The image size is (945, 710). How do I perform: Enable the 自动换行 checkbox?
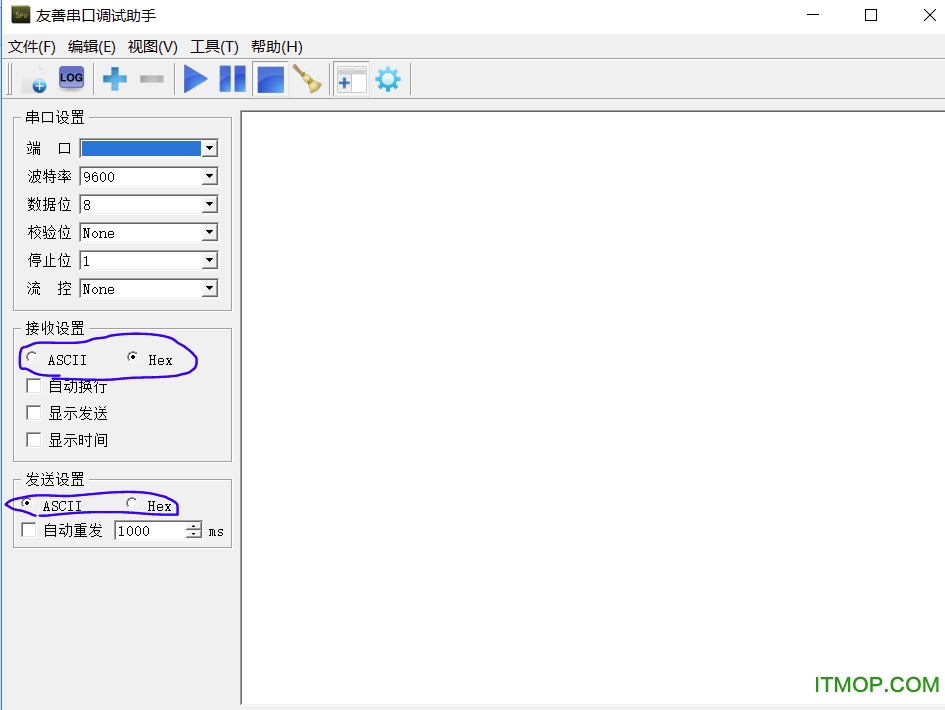(34, 386)
